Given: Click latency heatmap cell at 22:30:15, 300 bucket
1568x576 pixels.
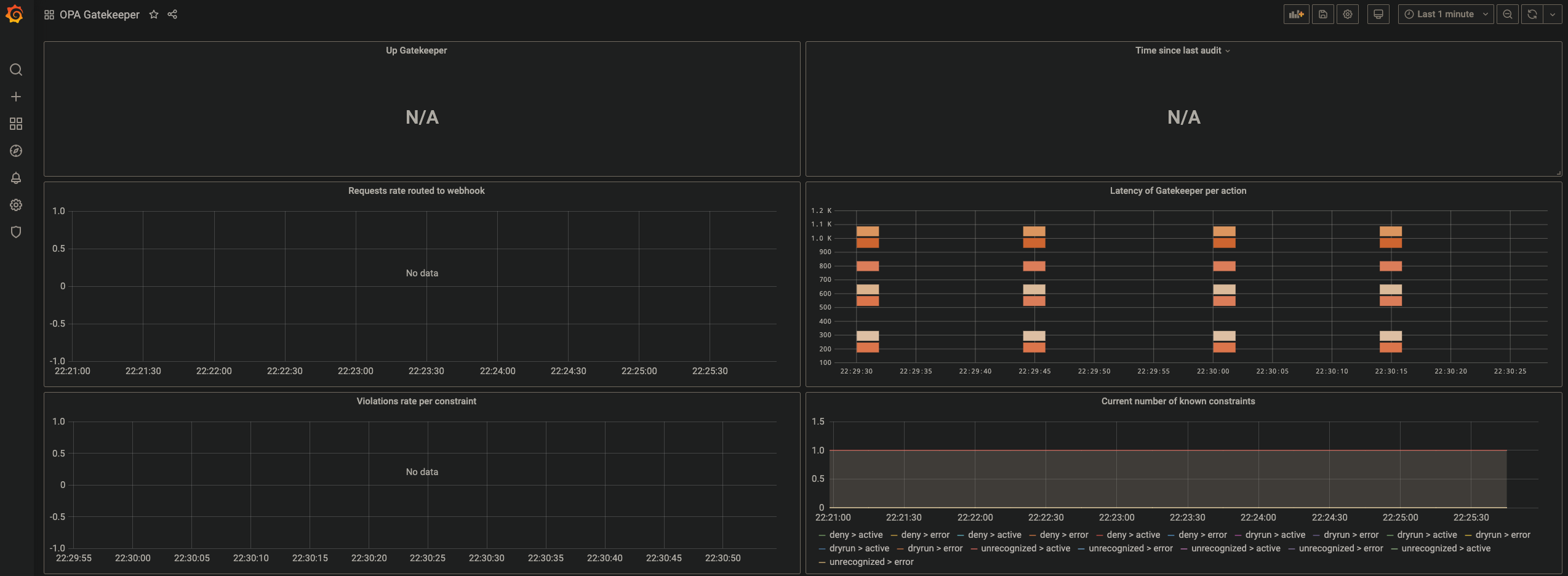Looking at the screenshot, I should (1391, 336).
